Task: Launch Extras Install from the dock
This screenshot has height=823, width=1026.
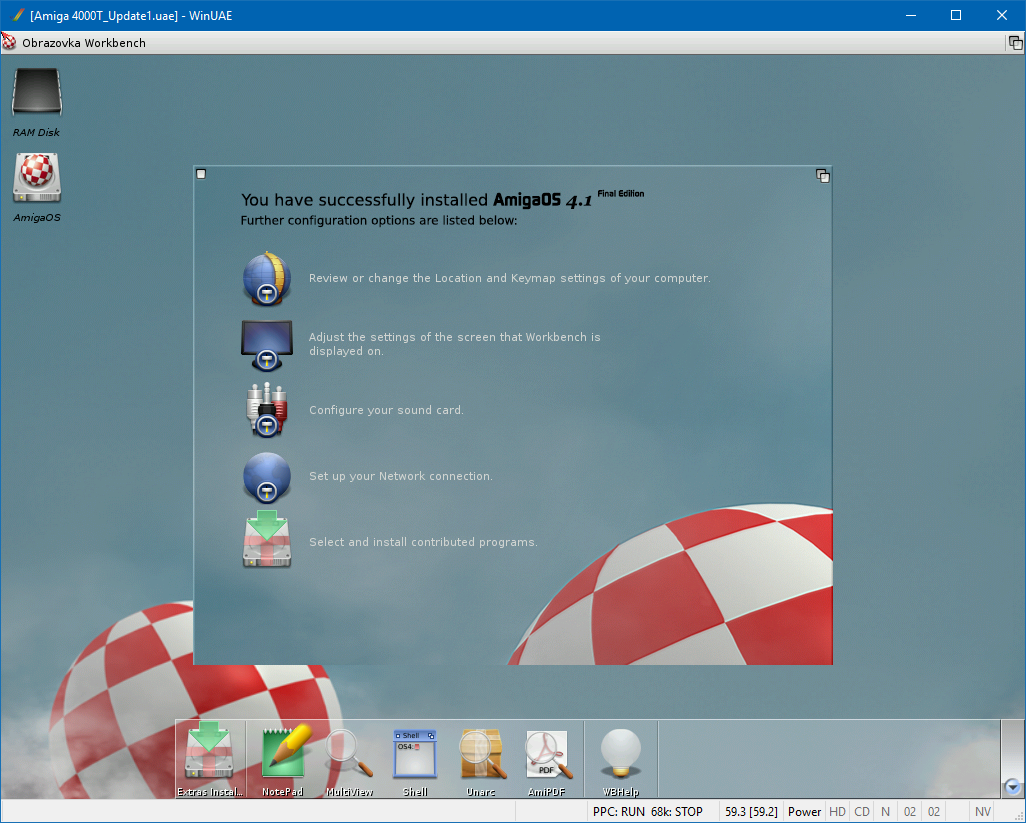Action: [x=210, y=756]
